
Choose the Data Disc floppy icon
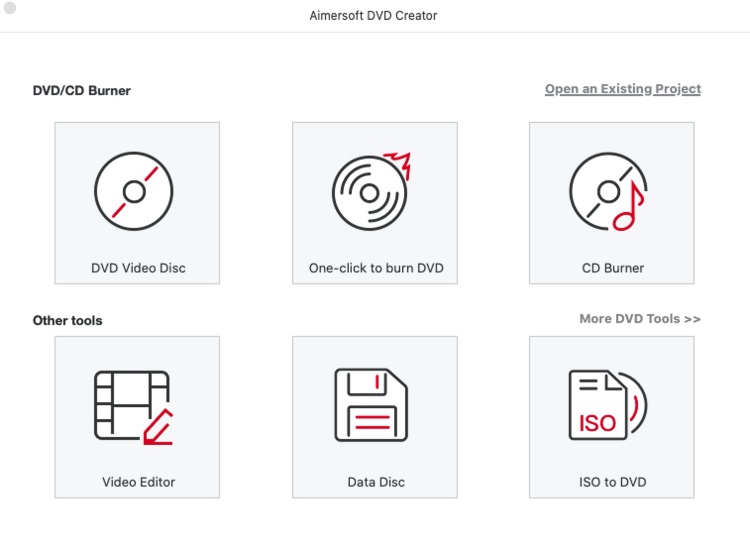tap(371, 405)
